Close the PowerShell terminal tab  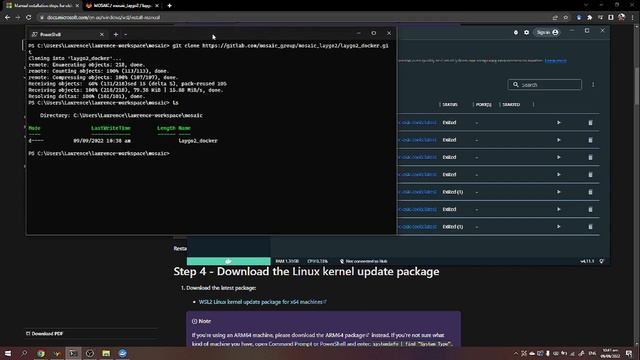pos(102,34)
